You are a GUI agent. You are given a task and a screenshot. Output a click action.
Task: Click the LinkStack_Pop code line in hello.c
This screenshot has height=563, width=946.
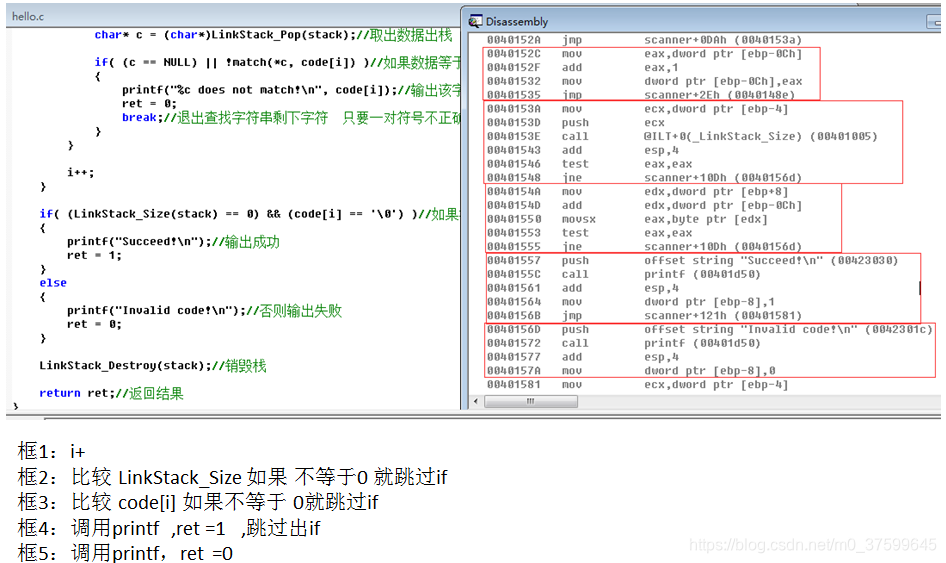pyautogui.click(x=273, y=35)
